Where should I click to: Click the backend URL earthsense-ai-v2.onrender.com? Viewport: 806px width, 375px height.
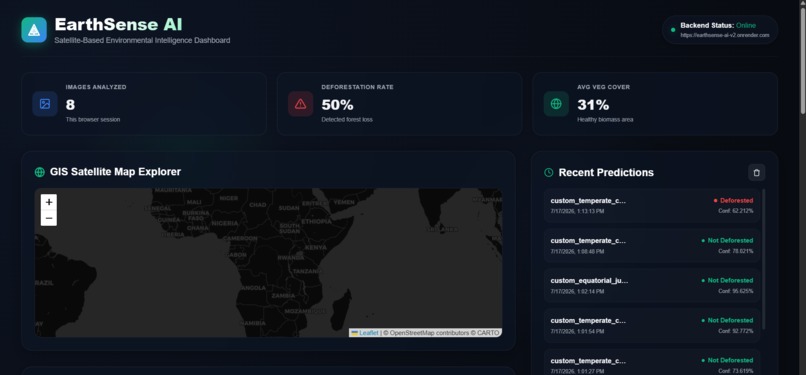(x=725, y=35)
